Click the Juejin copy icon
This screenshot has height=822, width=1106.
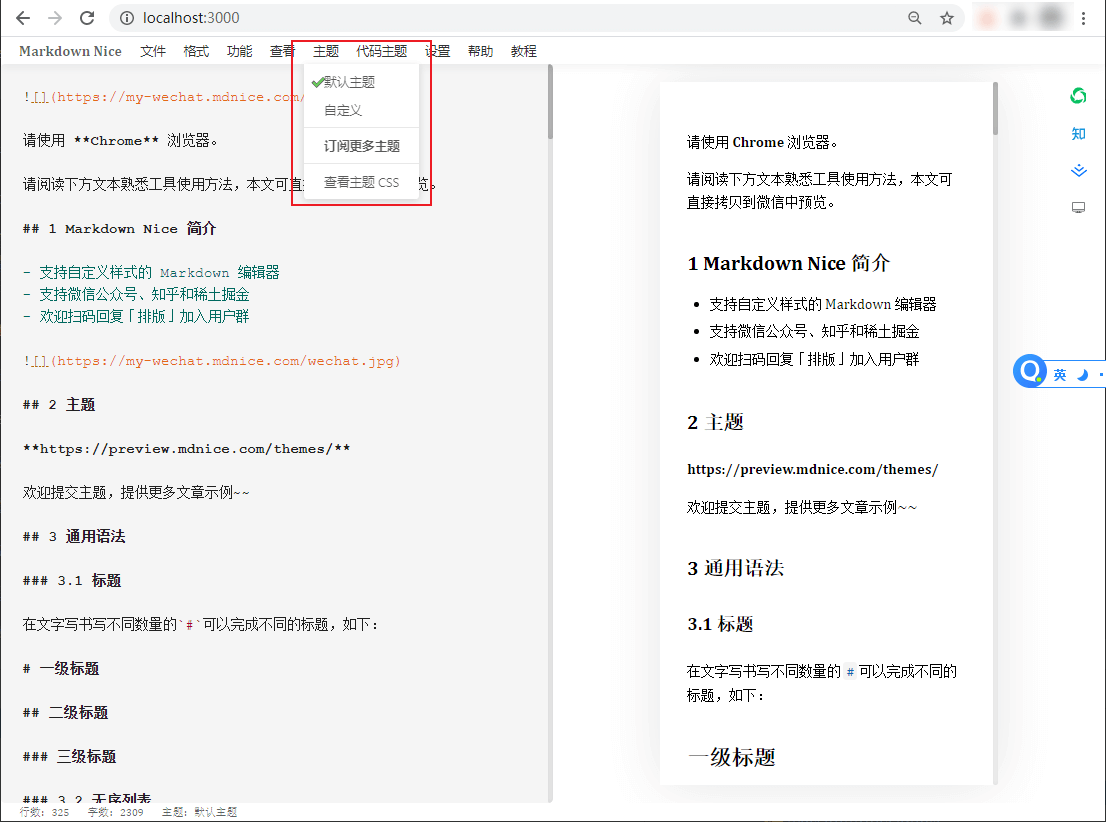(x=1078, y=171)
